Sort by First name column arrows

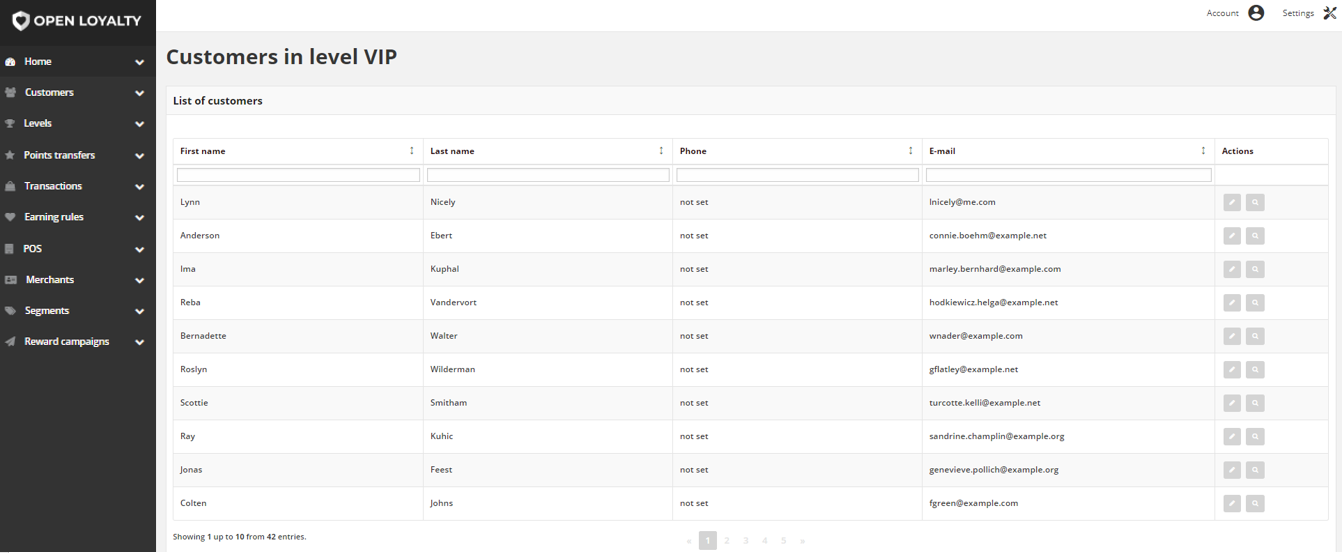[x=412, y=151]
